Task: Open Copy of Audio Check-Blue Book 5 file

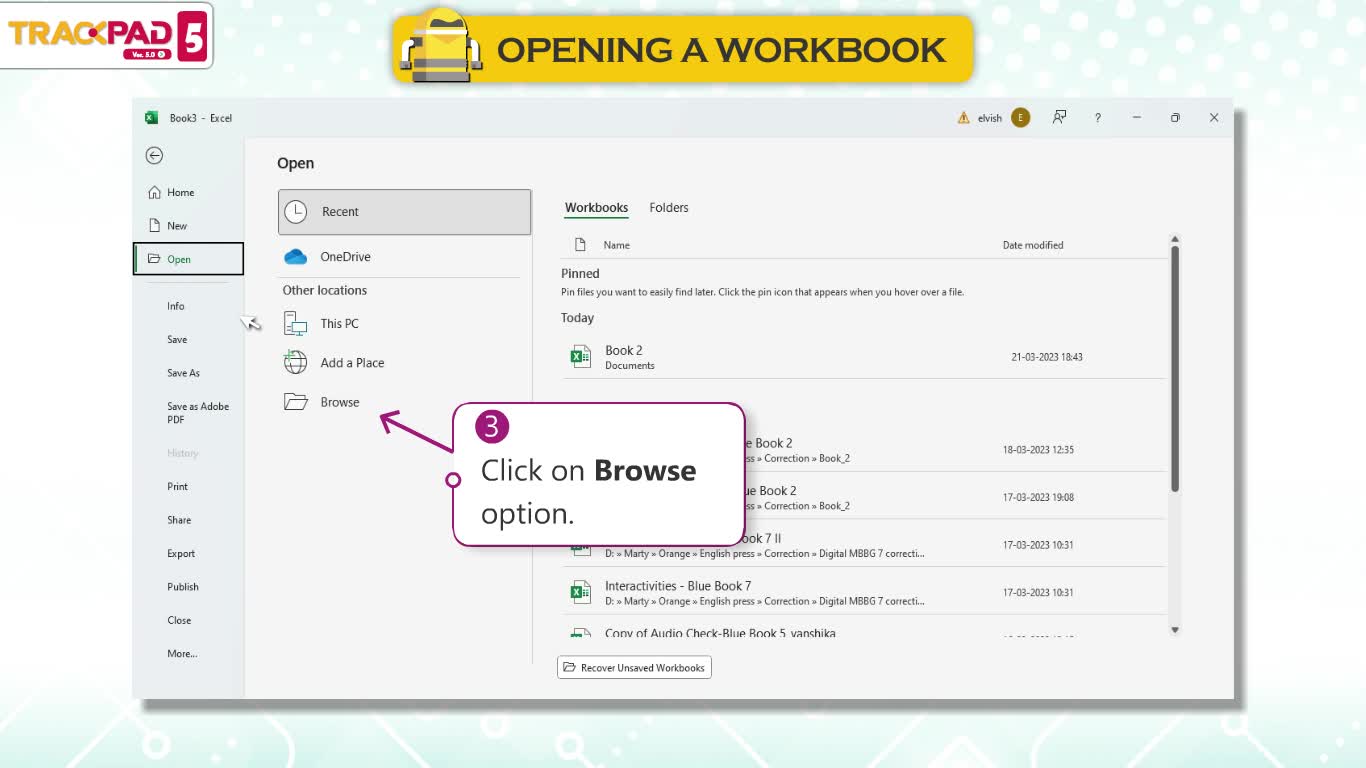Action: tap(863, 632)
